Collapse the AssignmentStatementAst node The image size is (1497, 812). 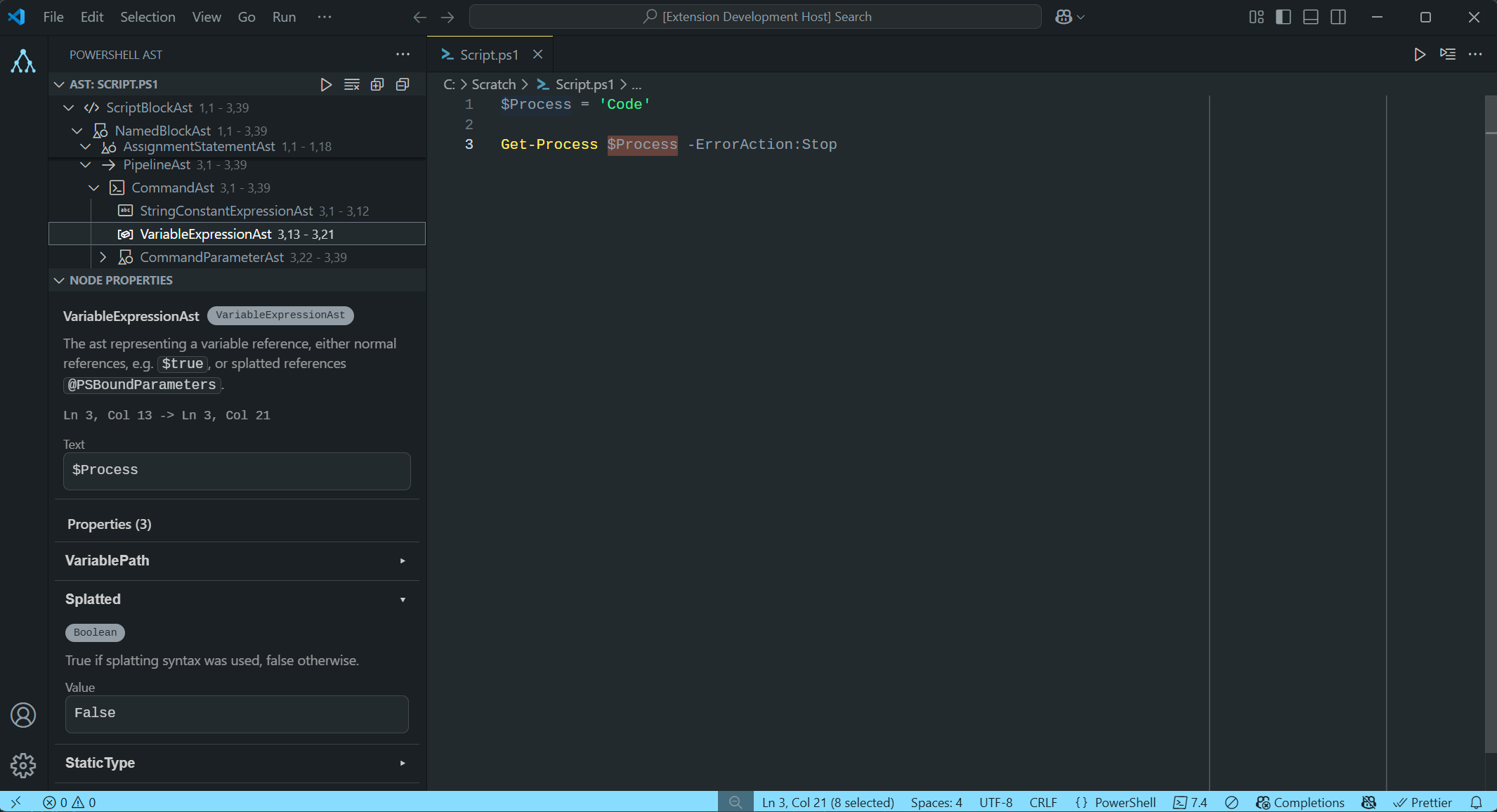86,146
